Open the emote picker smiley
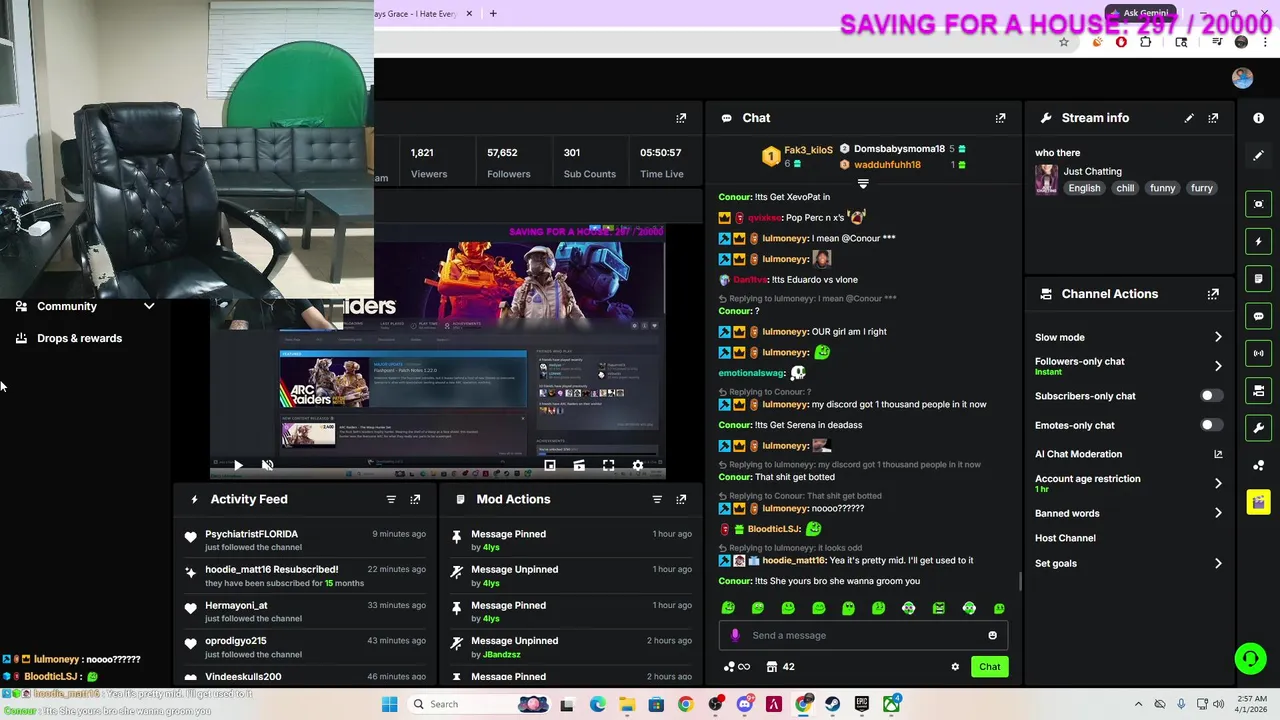1280x720 pixels. [x=992, y=635]
